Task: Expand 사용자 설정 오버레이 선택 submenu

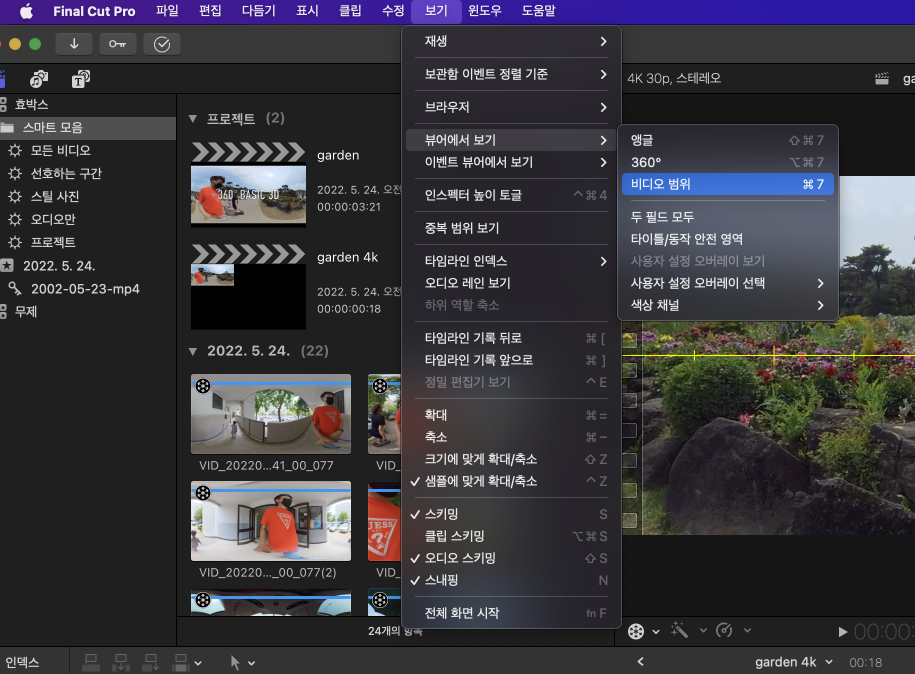Action: [x=728, y=283]
